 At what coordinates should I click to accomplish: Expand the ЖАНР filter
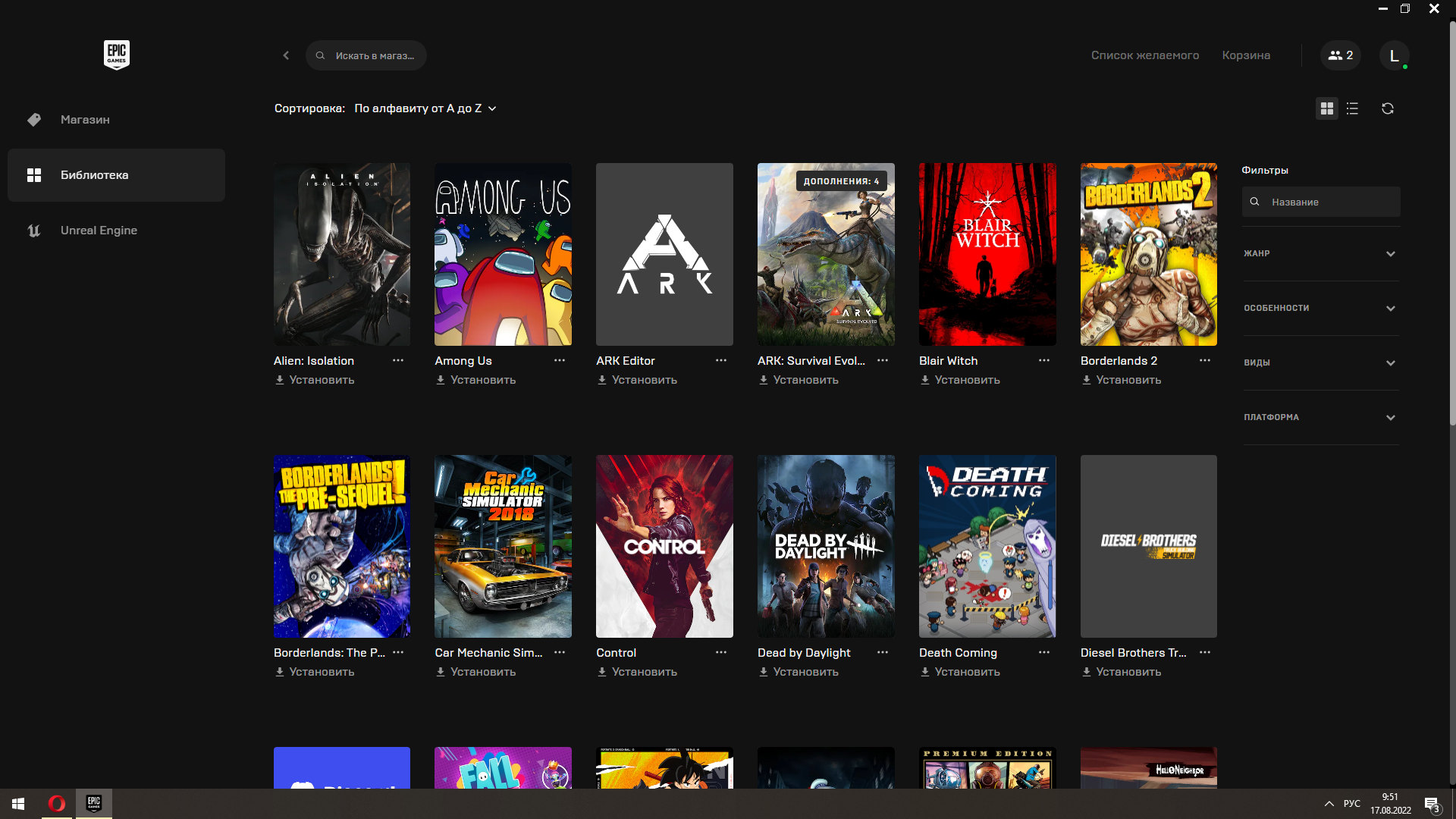[1320, 253]
